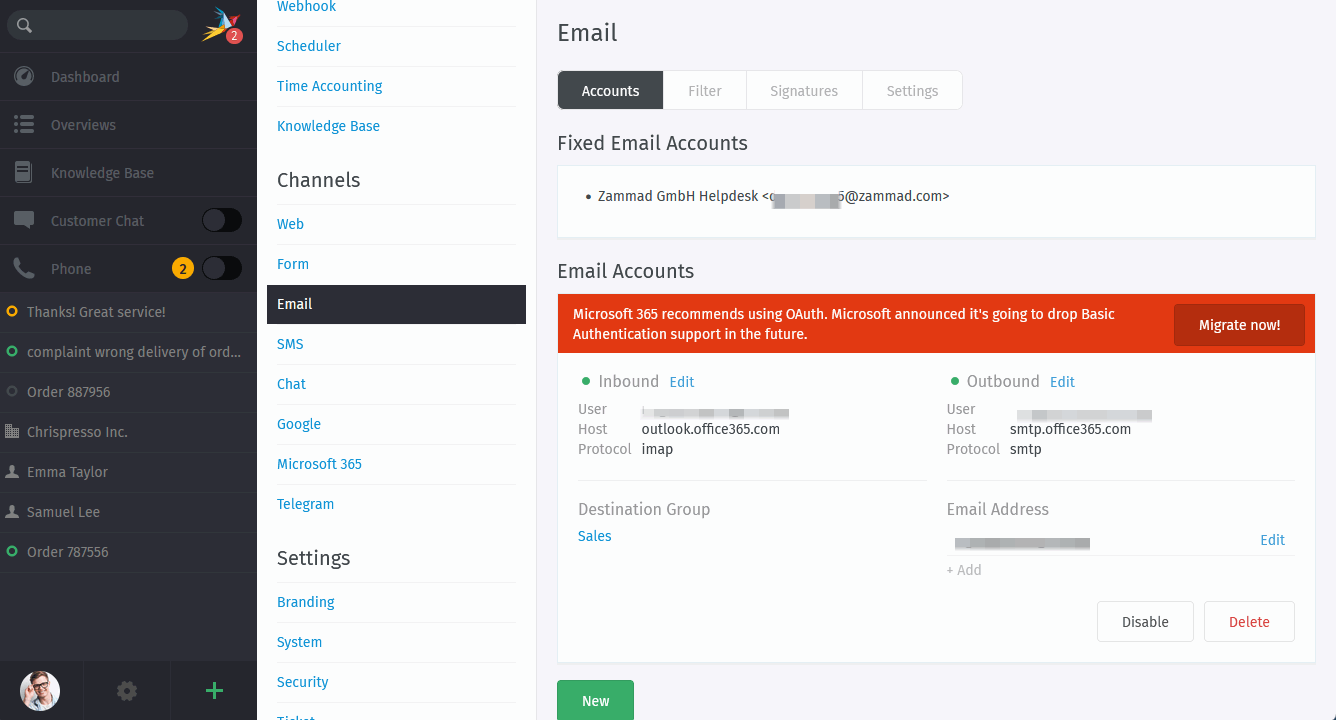
Task: Edit the Outbound settings
Action: point(1062,382)
